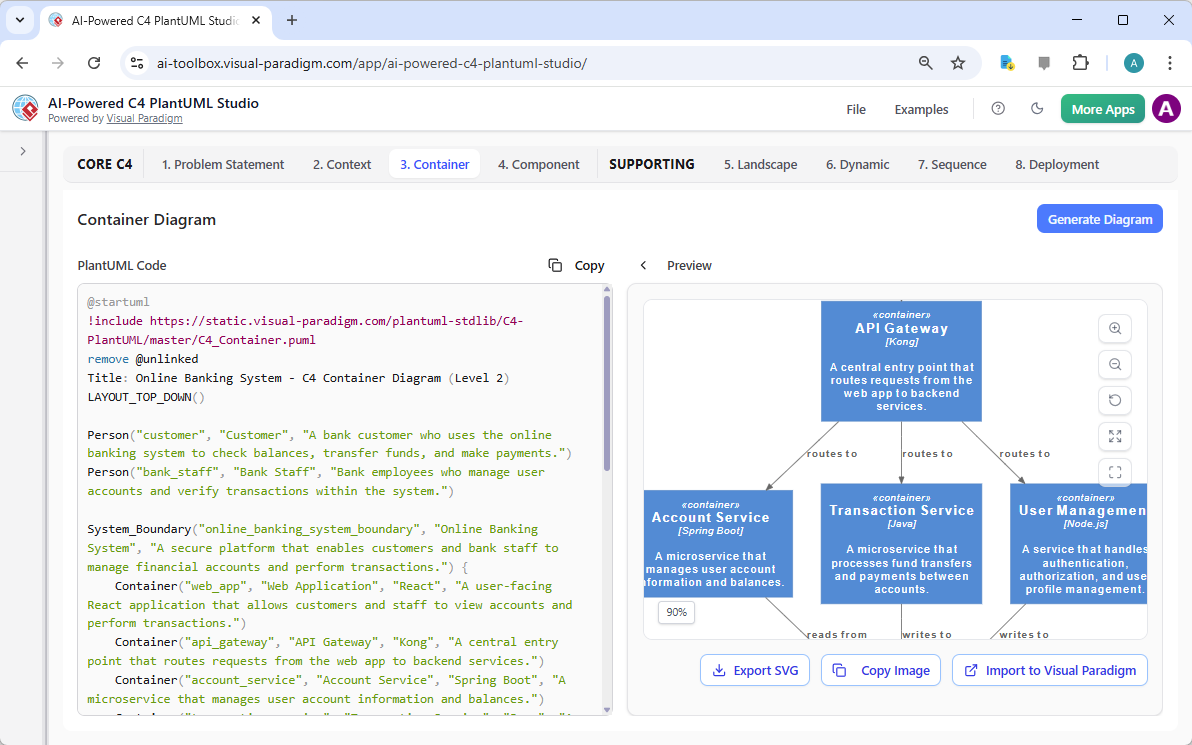This screenshot has width=1192, height=745.
Task: Open the File menu
Action: [x=856, y=109]
